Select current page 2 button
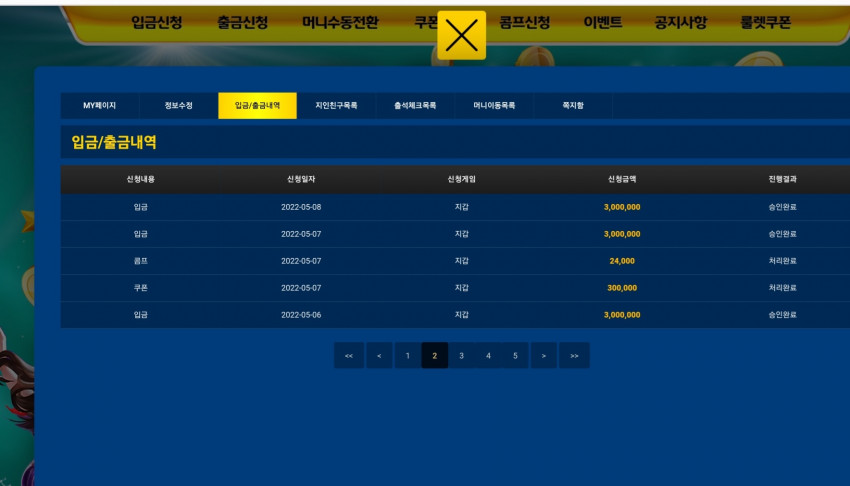Viewport: 850px width, 486px height. click(435, 355)
